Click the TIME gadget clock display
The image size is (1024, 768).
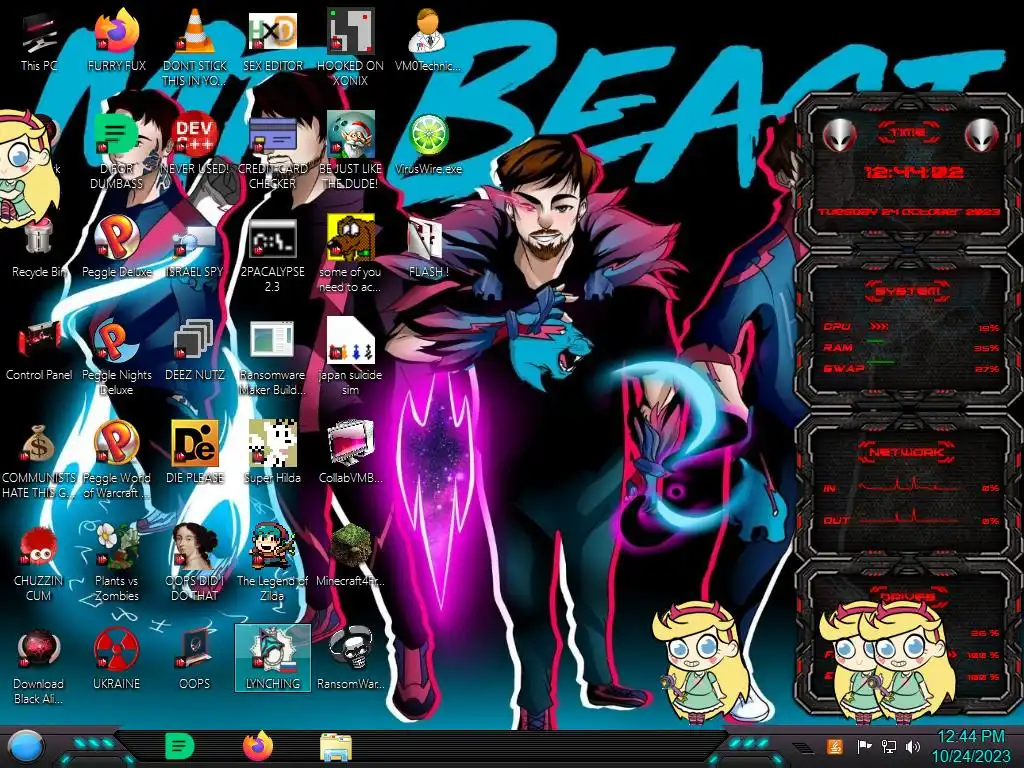914,172
